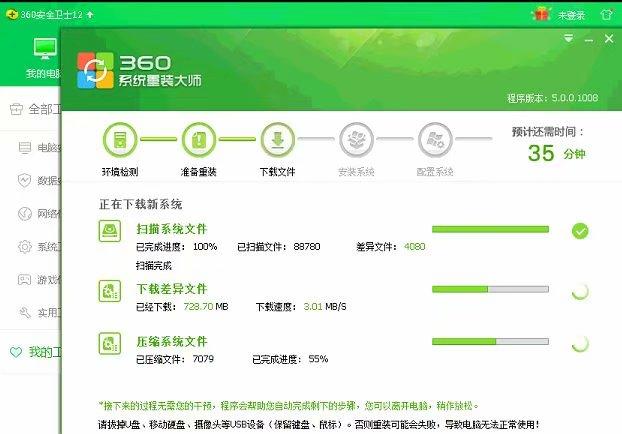
Task: Select the 实用 wrench sidebar item
Action: pos(39,313)
